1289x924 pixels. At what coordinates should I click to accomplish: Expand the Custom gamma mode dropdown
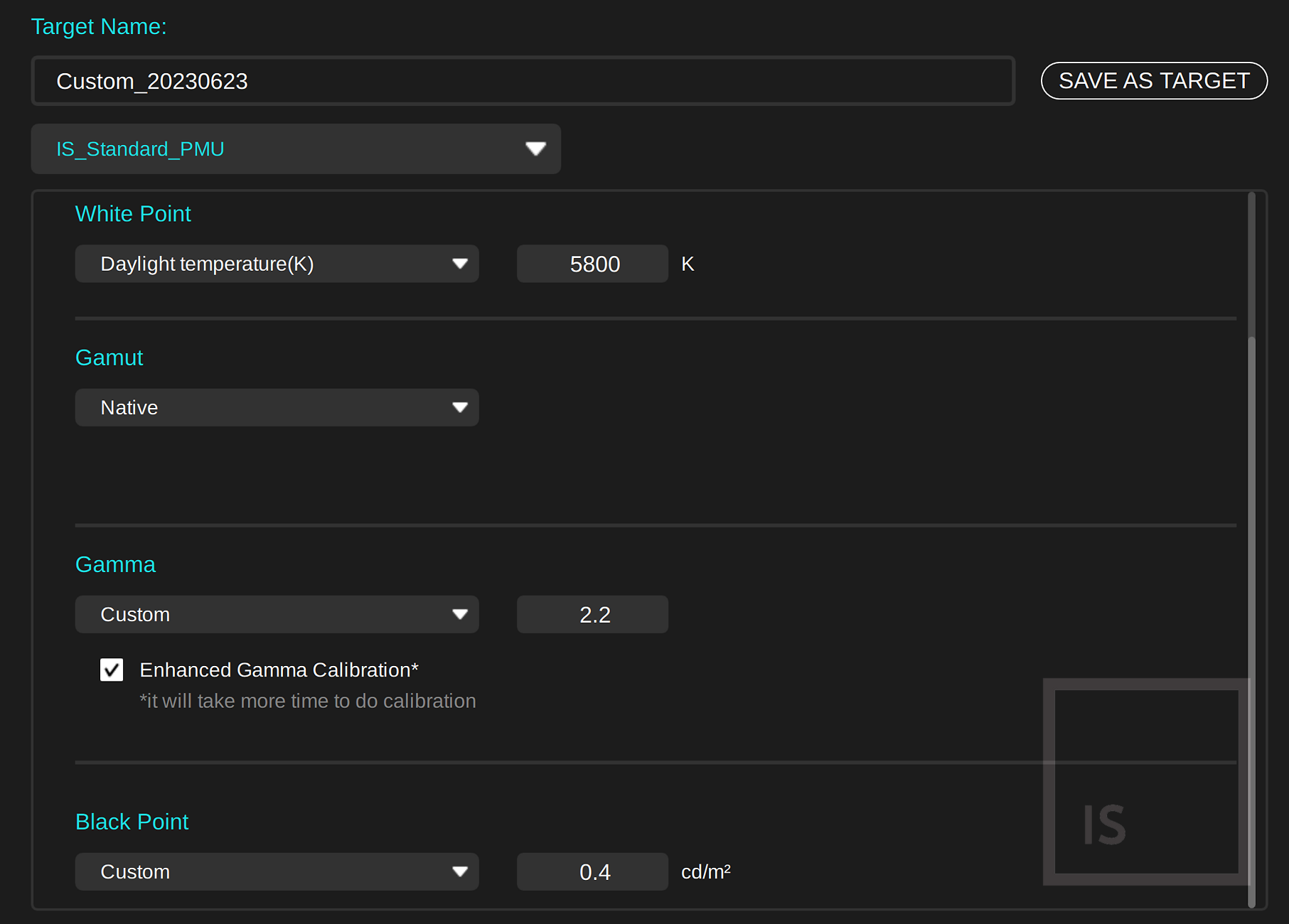(x=276, y=614)
